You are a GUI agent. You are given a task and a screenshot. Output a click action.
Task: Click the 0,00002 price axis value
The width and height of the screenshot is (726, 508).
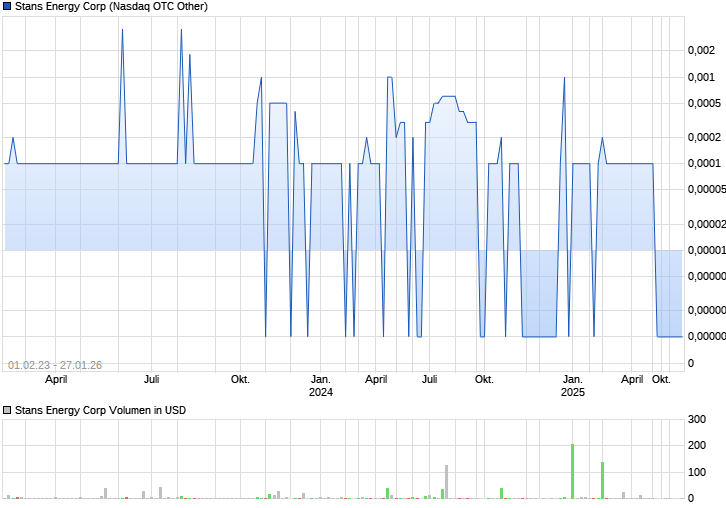707,224
